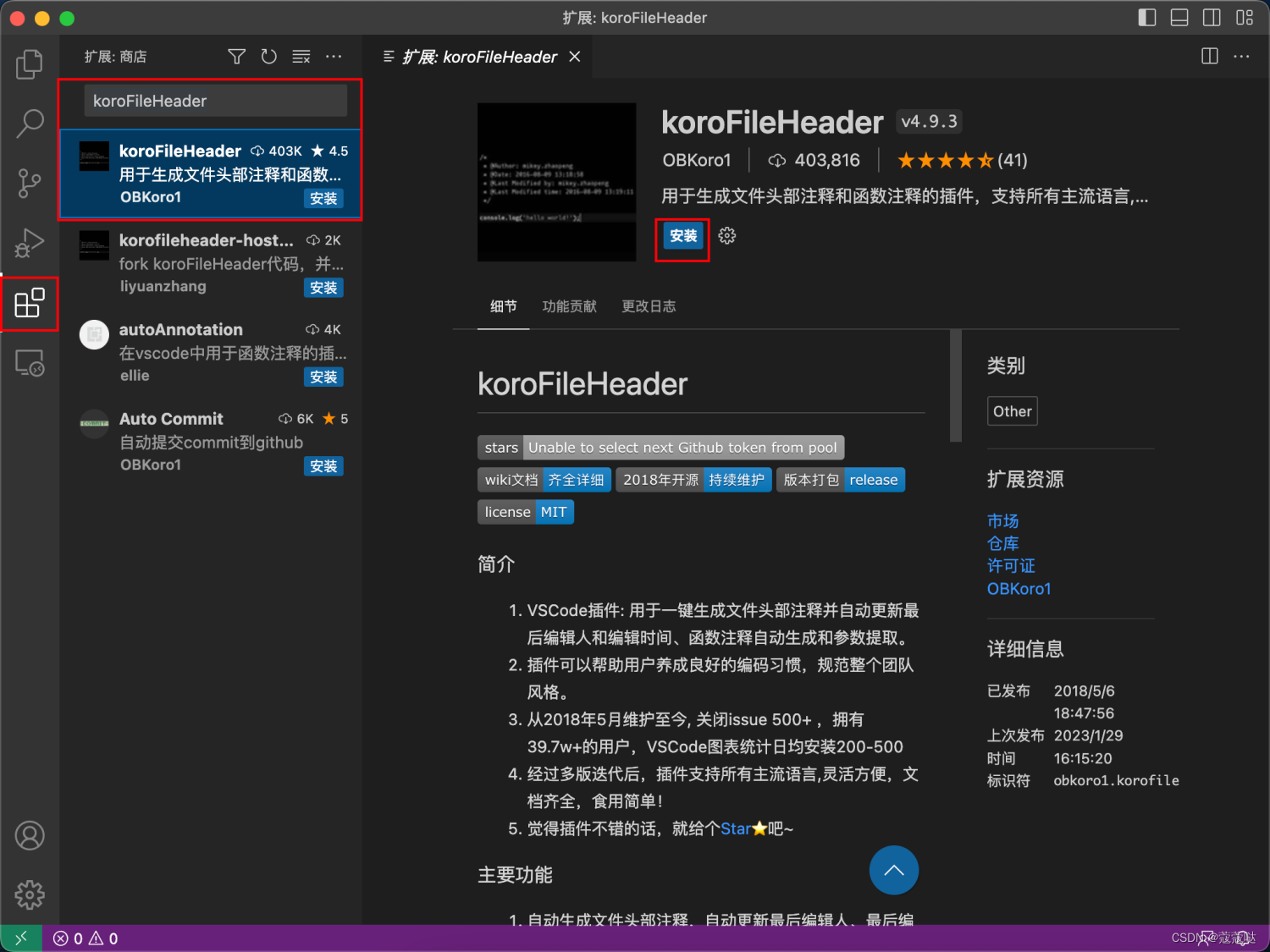Click the Other category tag
Image resolution: width=1270 pixels, height=952 pixels.
[1012, 411]
